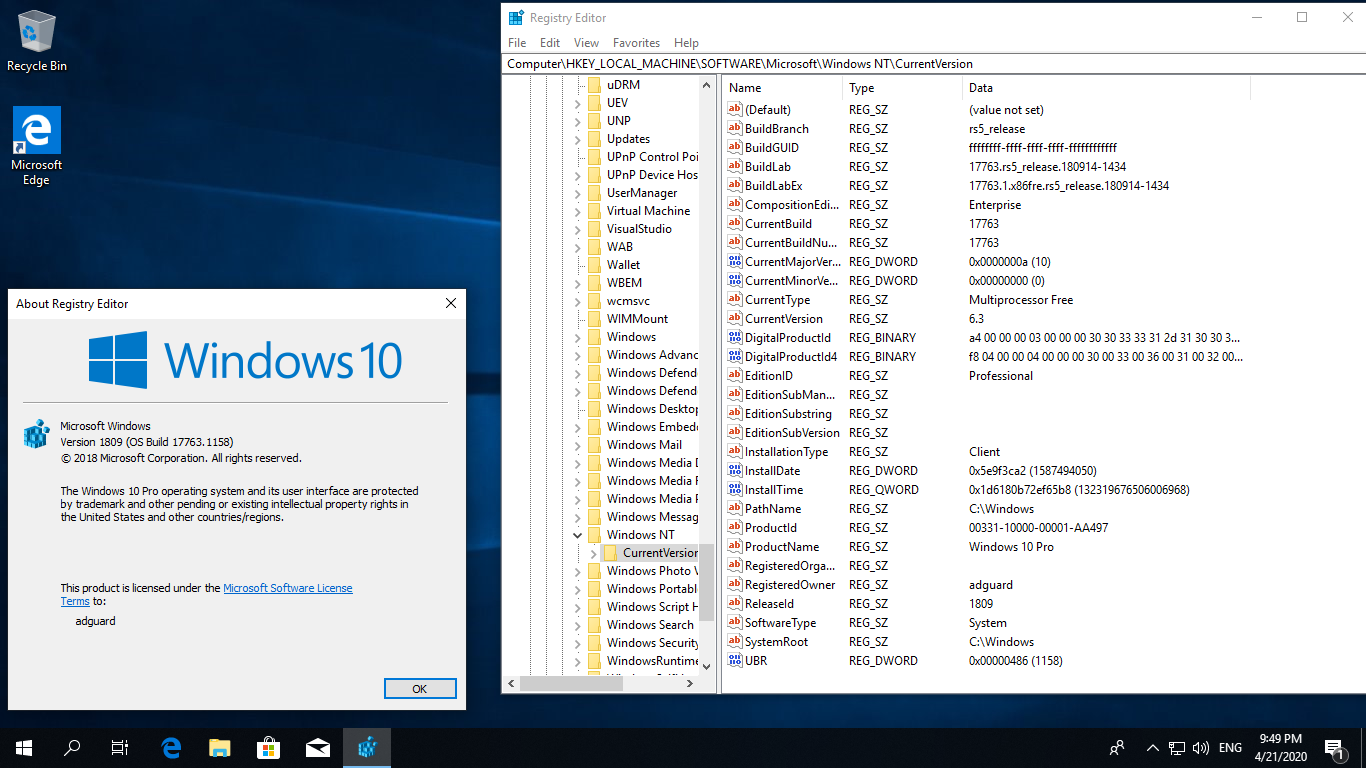Select the (Default) value icon
This screenshot has width=1366, height=768.
[x=735, y=110]
